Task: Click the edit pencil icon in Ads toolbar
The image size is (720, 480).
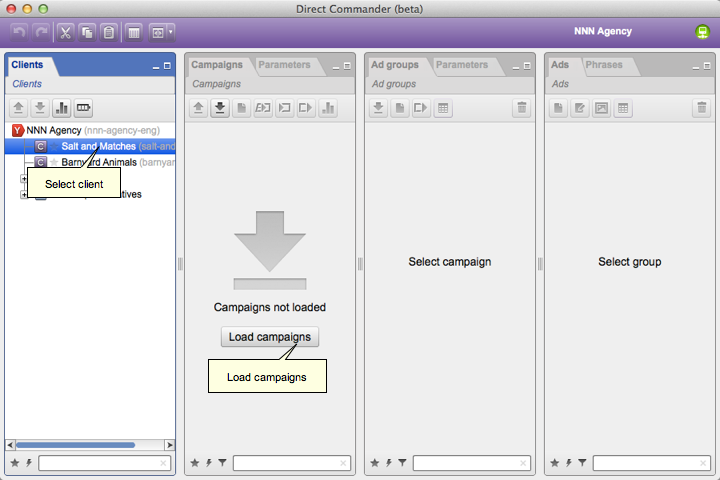Action: pyautogui.click(x=580, y=108)
